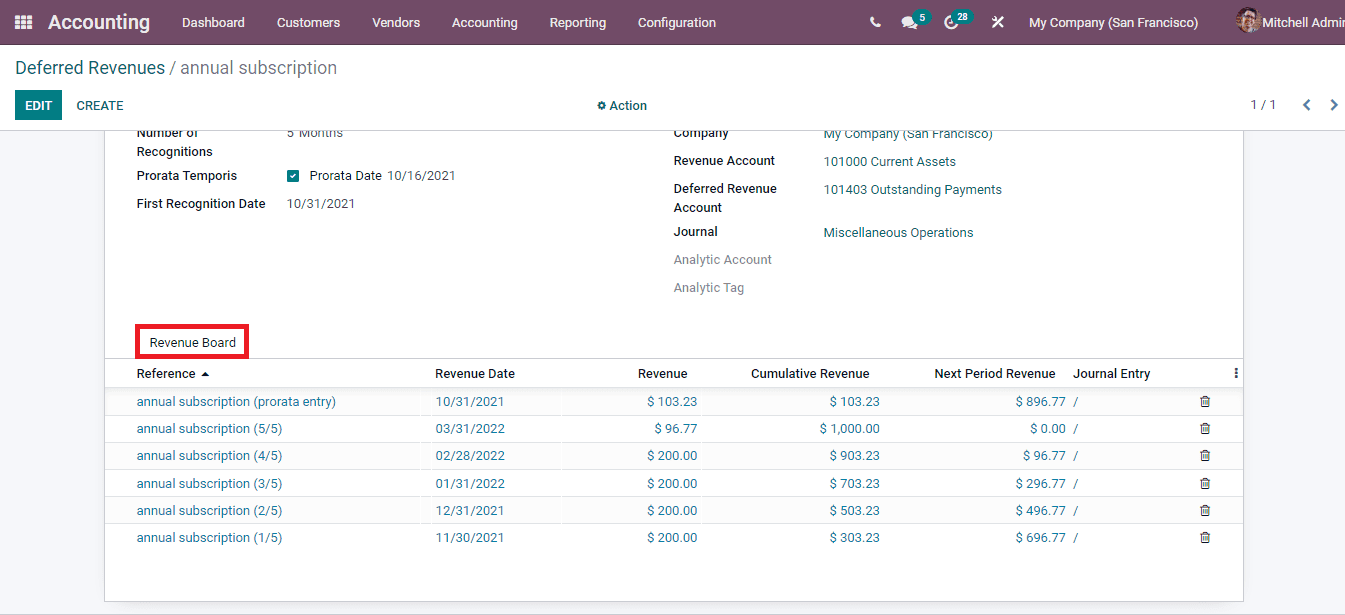Open the phone call icon in the top bar
The image size is (1345, 615).
pos(875,22)
